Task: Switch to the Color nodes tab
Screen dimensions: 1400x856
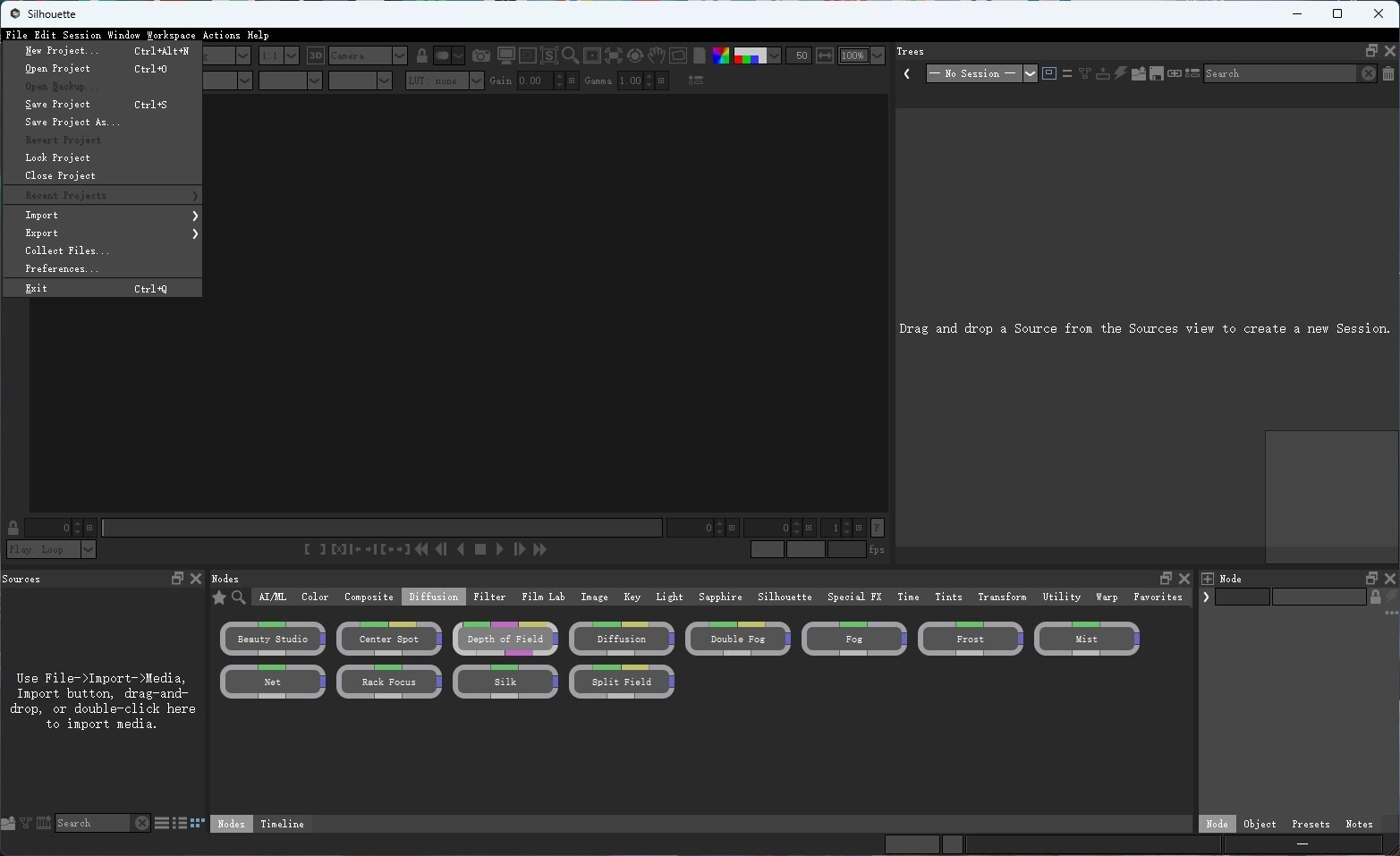Action: pyautogui.click(x=315, y=597)
